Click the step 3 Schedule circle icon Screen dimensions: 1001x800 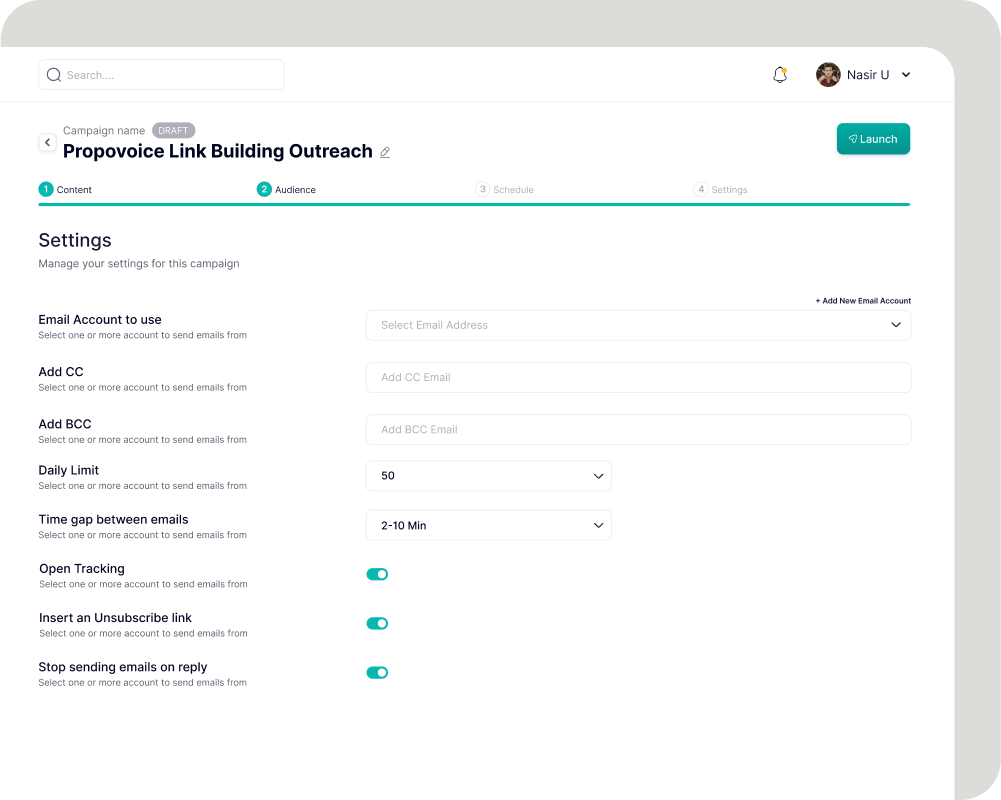[x=483, y=189]
